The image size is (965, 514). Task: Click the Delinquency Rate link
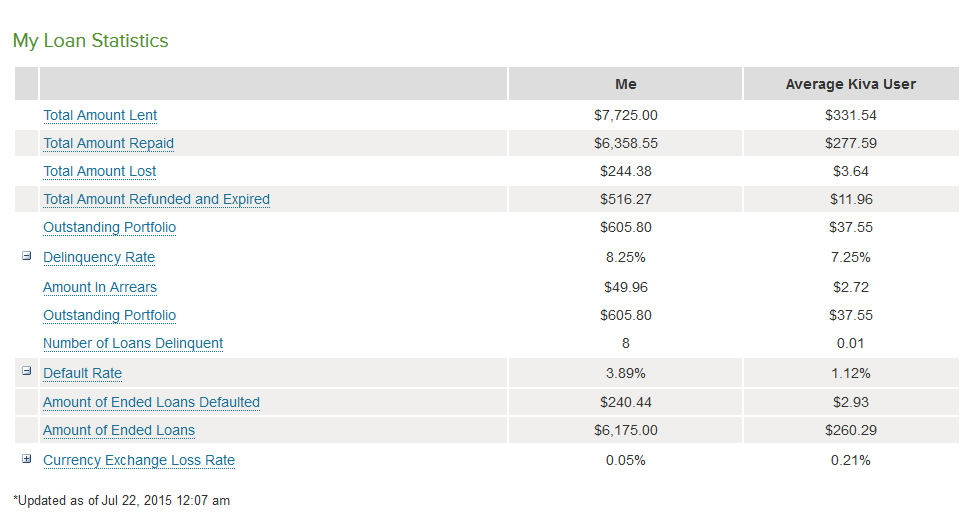coord(99,257)
